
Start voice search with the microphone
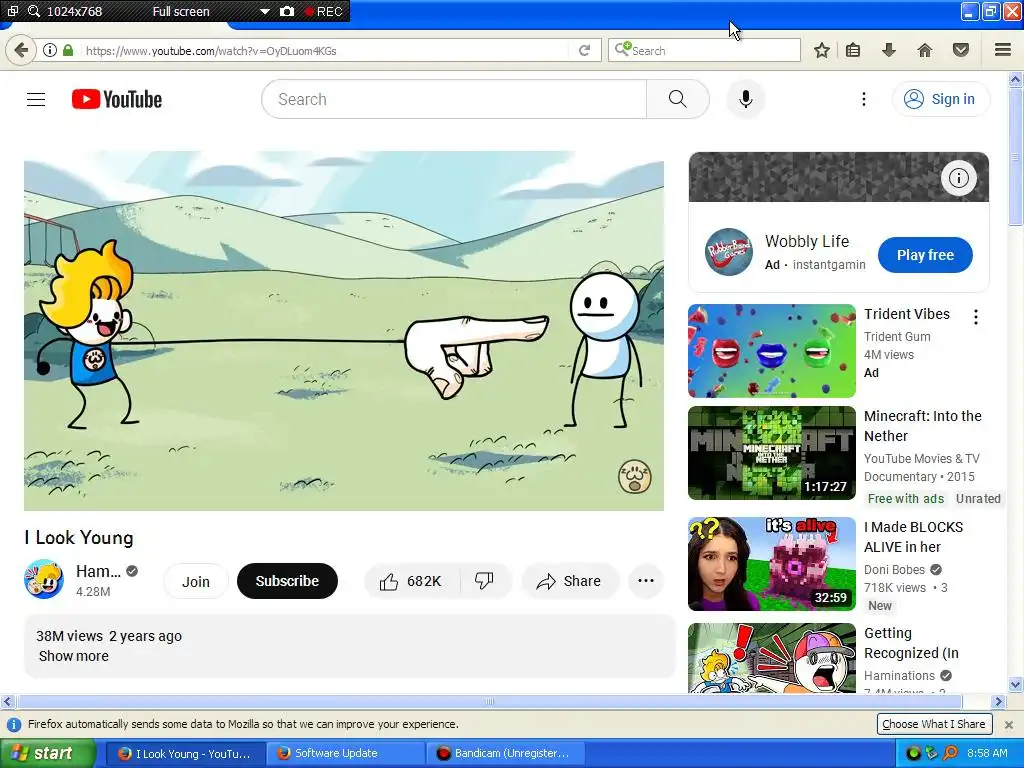[x=745, y=99]
